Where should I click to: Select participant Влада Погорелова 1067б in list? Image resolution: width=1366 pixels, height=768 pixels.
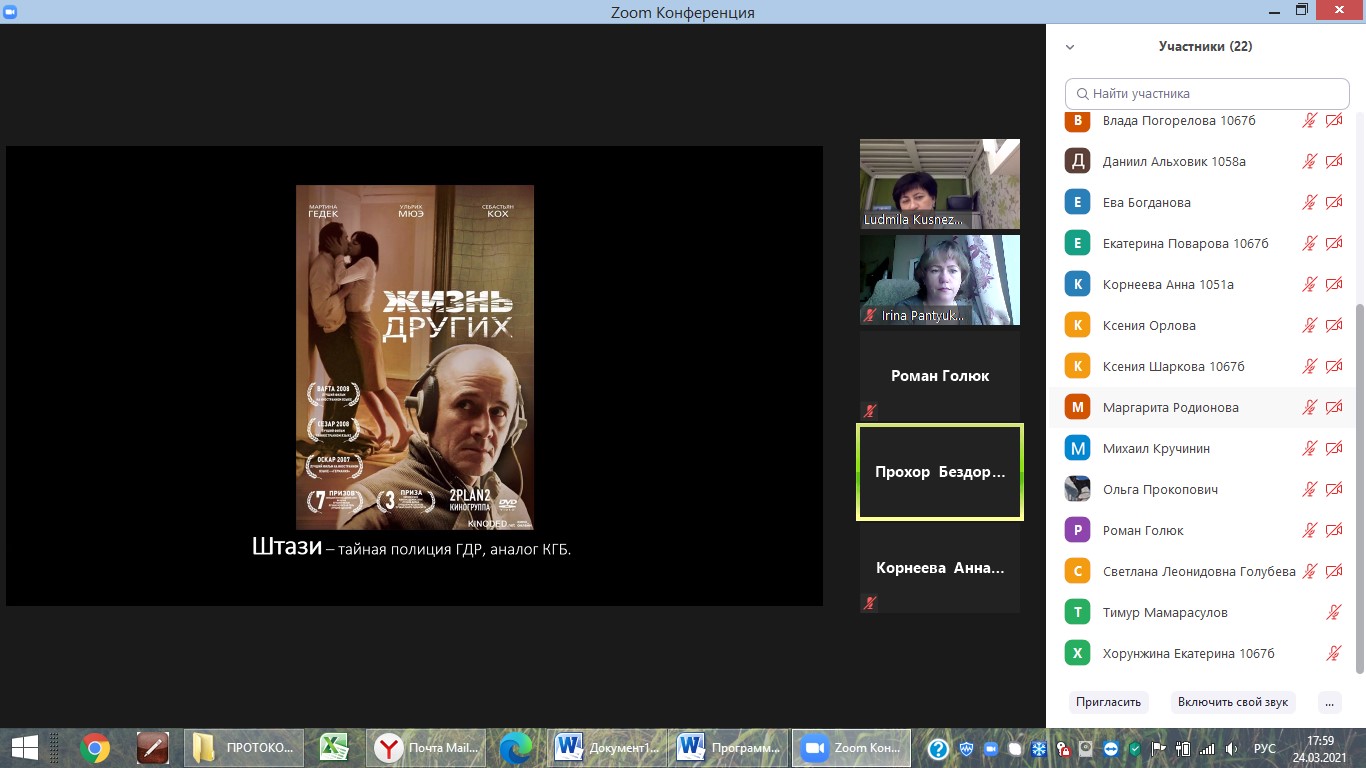pos(1201,120)
